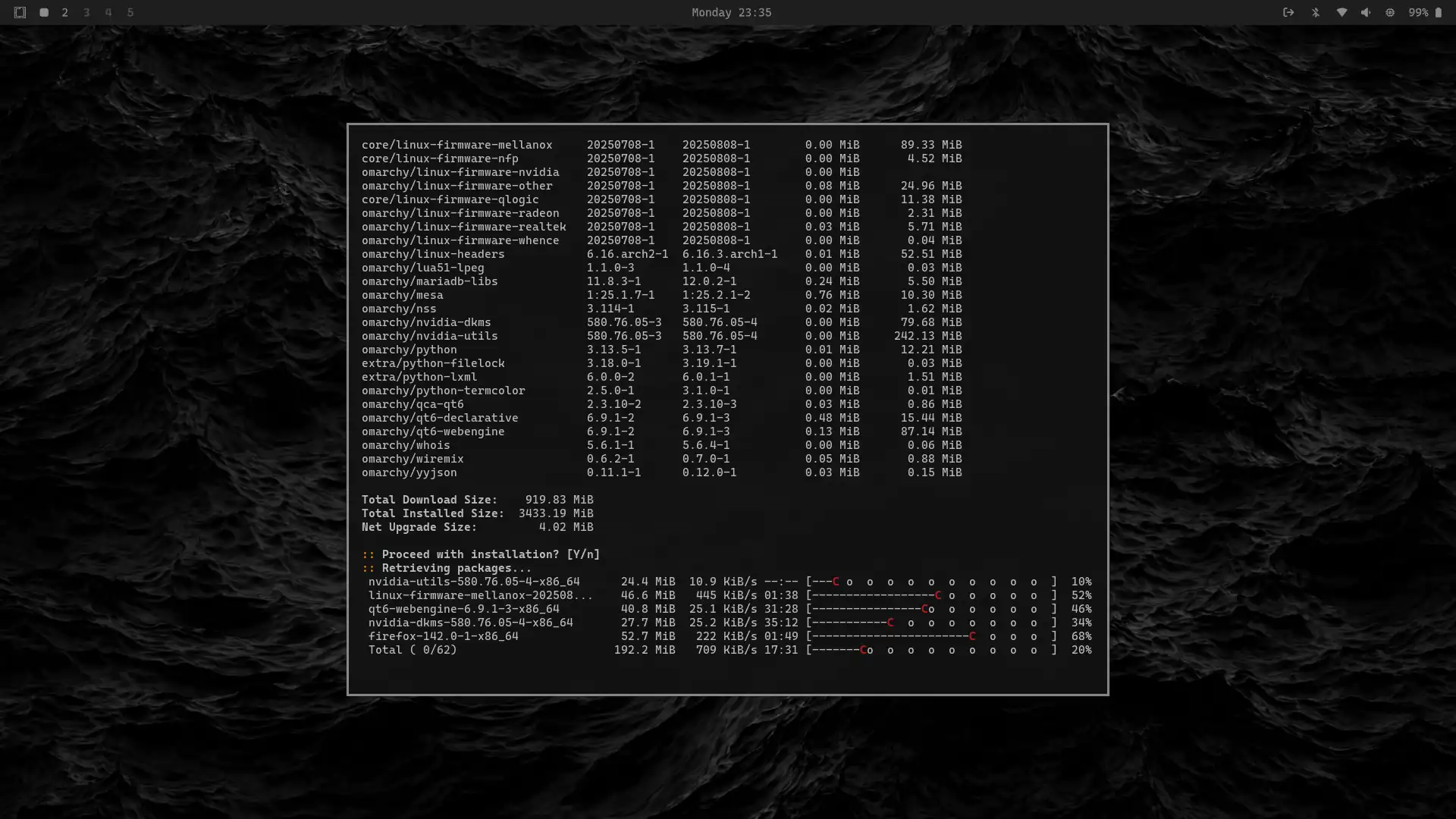Select 'omarchy/nss' package name
This screenshot has height=819, width=1456.
(x=399, y=309)
